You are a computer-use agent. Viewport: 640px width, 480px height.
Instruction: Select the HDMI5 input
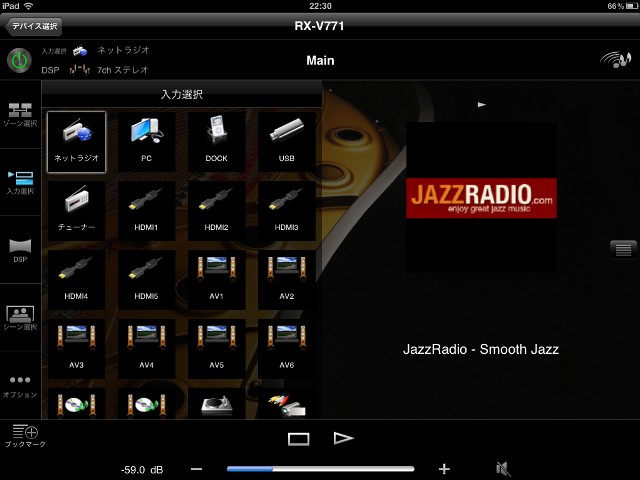pyautogui.click(x=147, y=280)
